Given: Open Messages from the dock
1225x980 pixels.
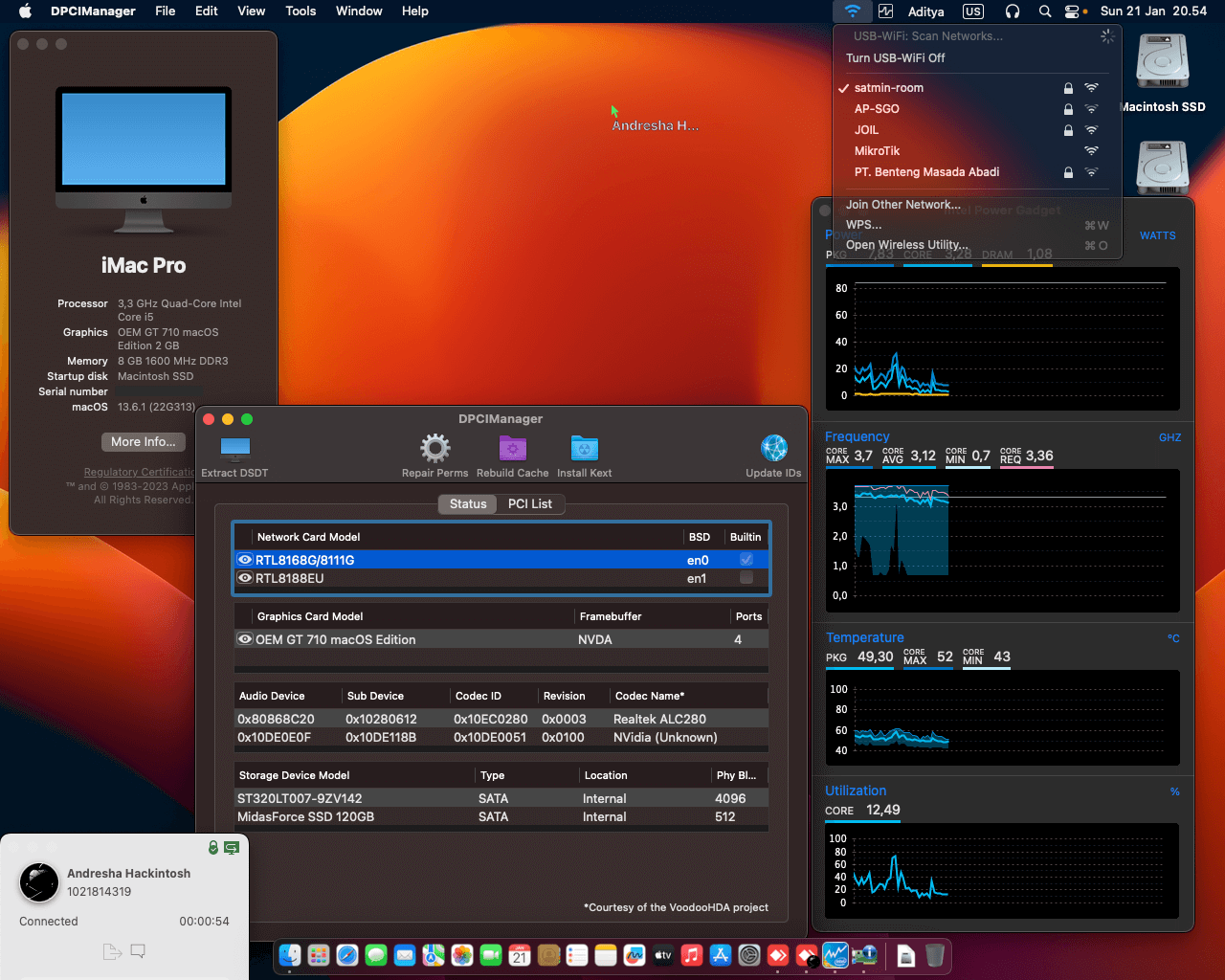Looking at the screenshot, I should tap(376, 955).
